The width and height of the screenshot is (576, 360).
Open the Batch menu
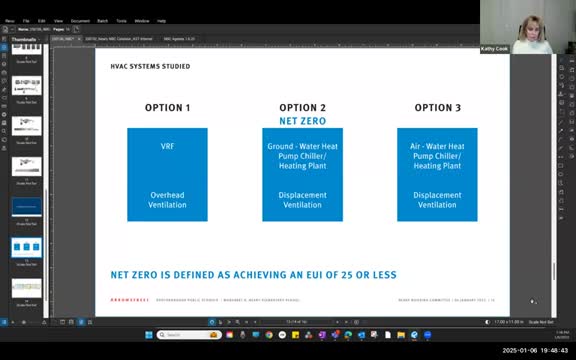click(102, 21)
